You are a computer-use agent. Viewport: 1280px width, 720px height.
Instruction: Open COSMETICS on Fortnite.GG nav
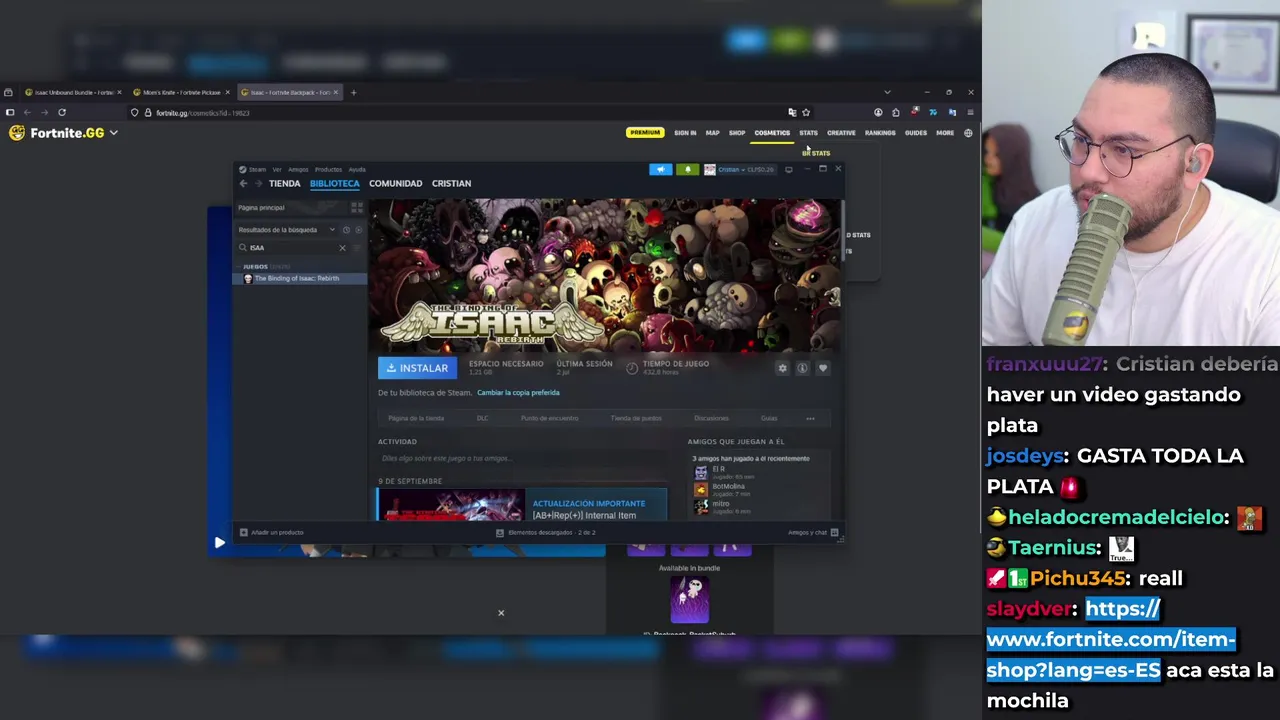(772, 133)
